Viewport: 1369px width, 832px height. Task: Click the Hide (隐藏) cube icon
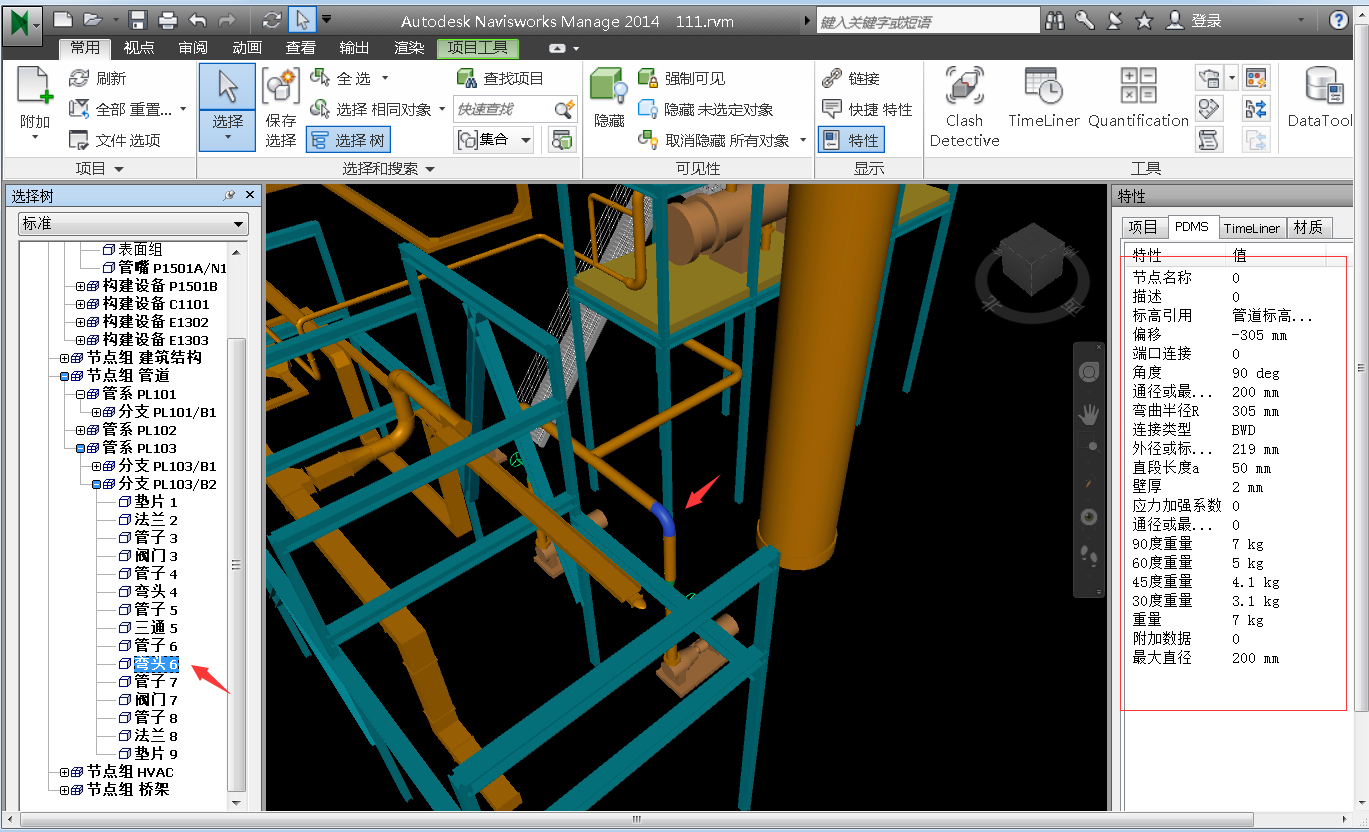point(607,85)
